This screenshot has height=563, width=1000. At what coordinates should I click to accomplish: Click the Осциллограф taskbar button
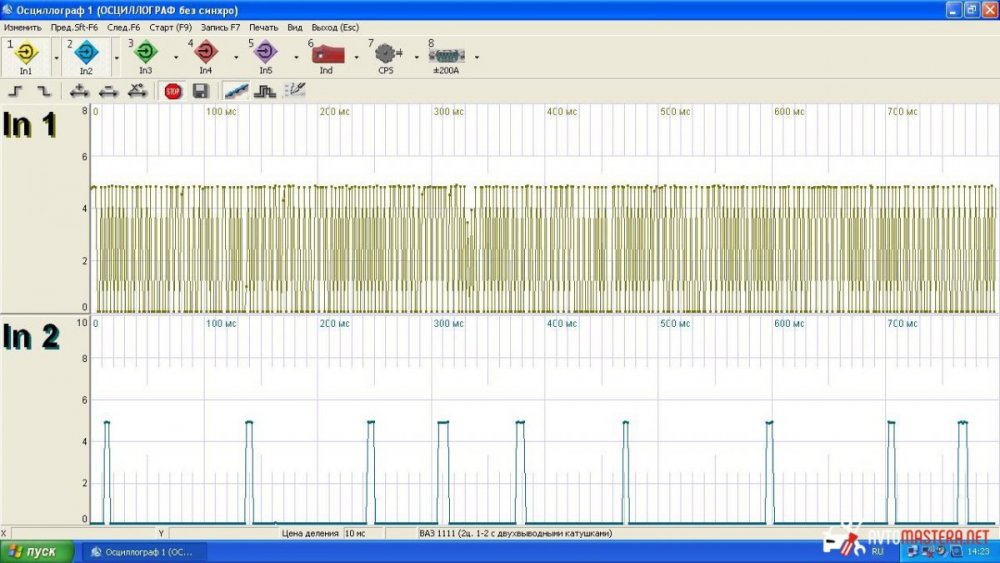[141, 551]
